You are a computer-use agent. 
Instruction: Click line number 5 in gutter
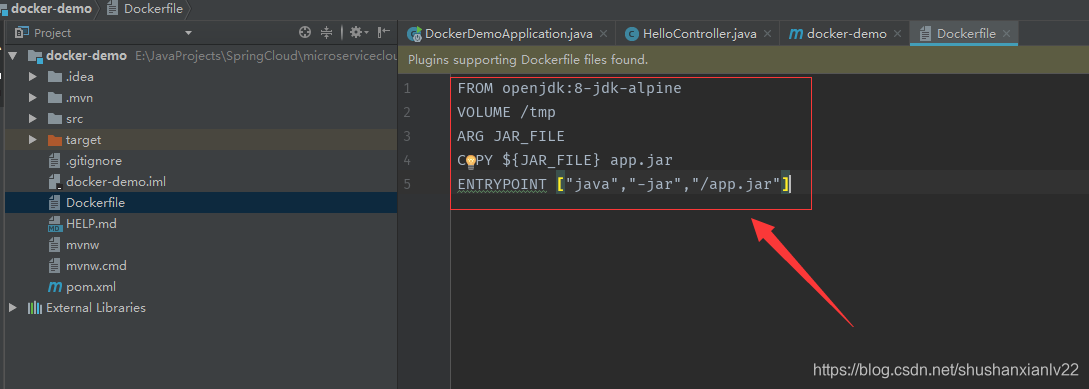(x=407, y=185)
